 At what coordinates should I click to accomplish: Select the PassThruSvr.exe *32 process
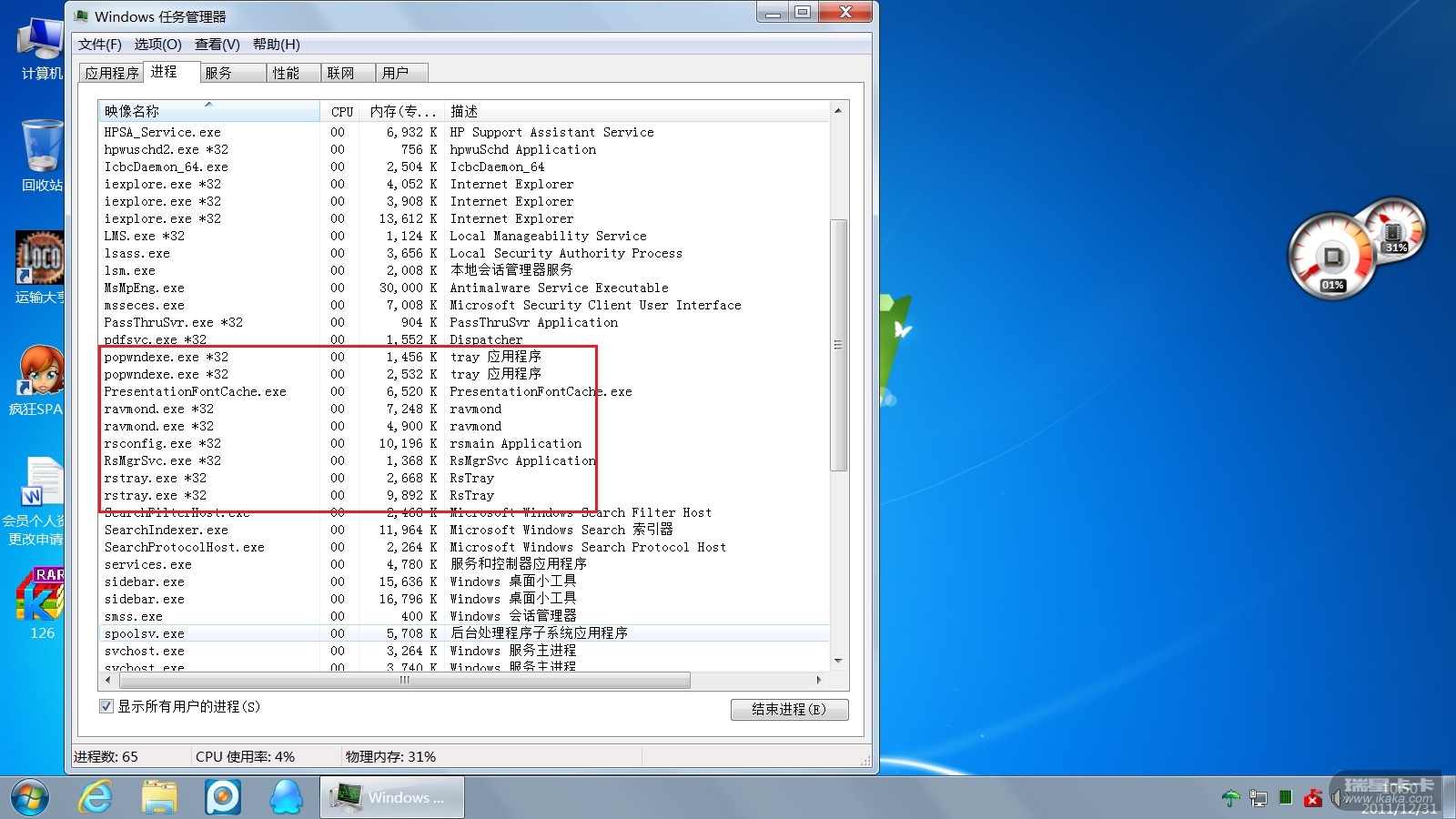tap(464, 322)
